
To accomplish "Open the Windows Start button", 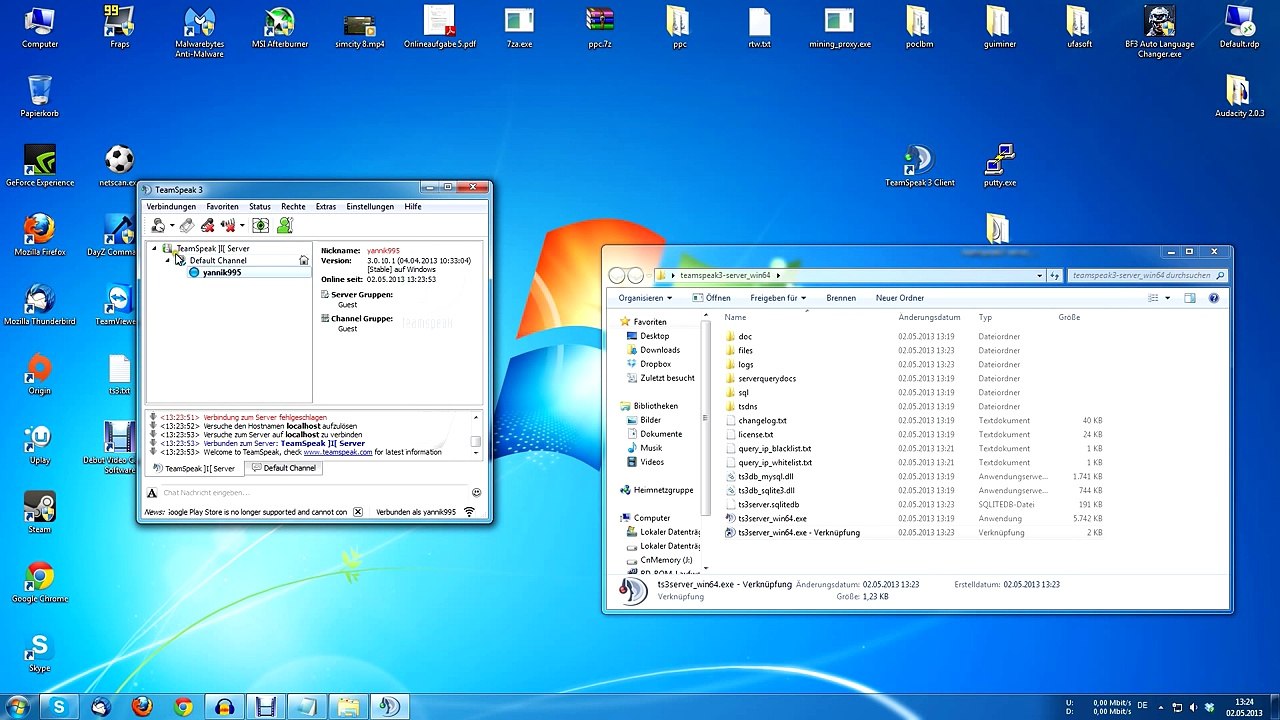I will [x=17, y=707].
